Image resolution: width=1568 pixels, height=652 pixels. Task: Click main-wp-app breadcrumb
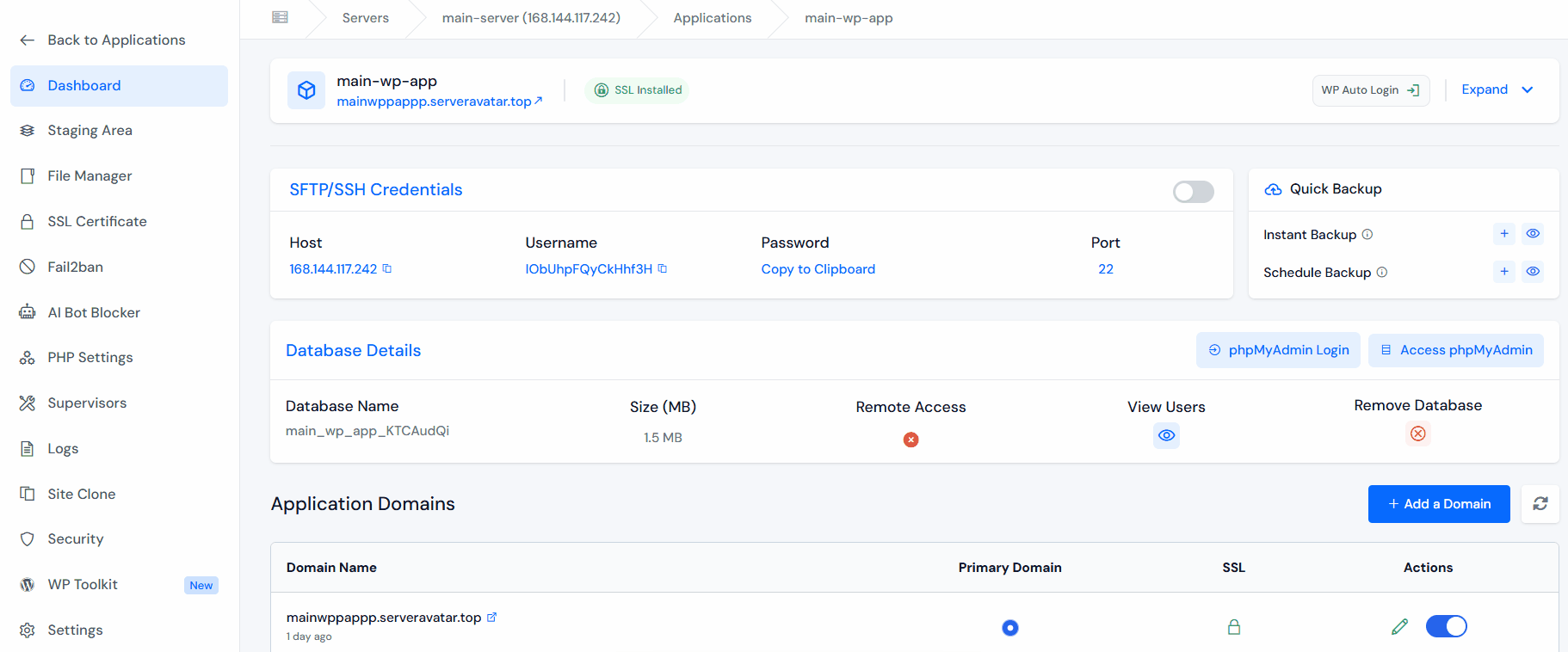[849, 18]
